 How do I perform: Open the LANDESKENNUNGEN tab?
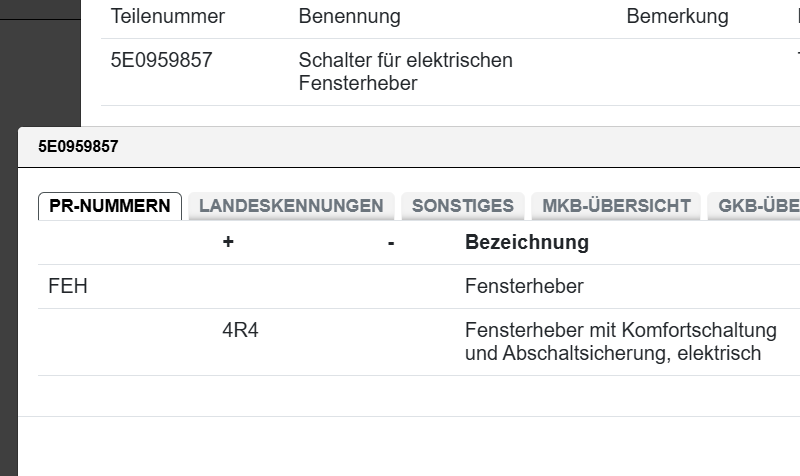(291, 206)
